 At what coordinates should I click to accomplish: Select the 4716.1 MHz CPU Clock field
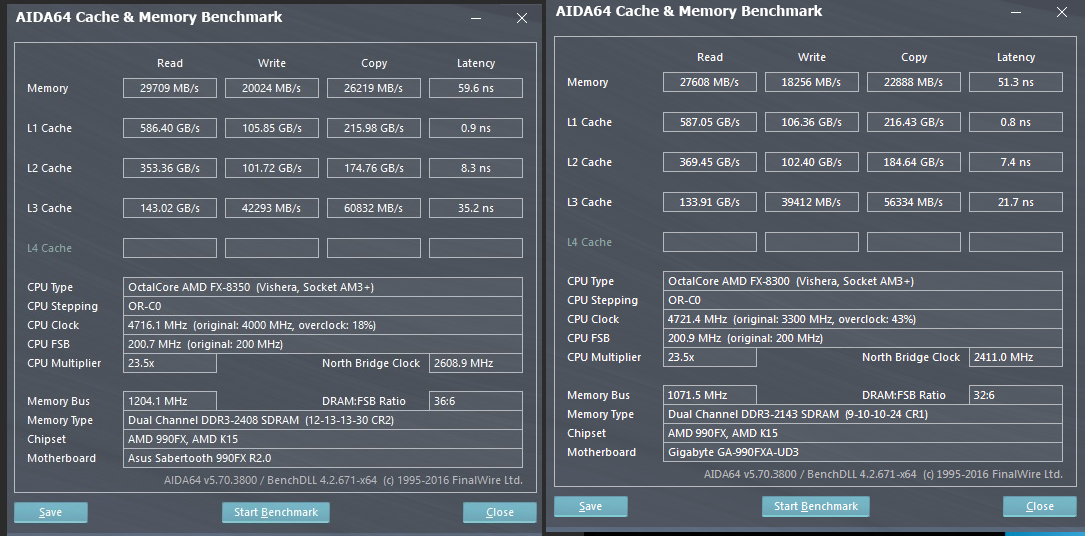[x=323, y=325]
